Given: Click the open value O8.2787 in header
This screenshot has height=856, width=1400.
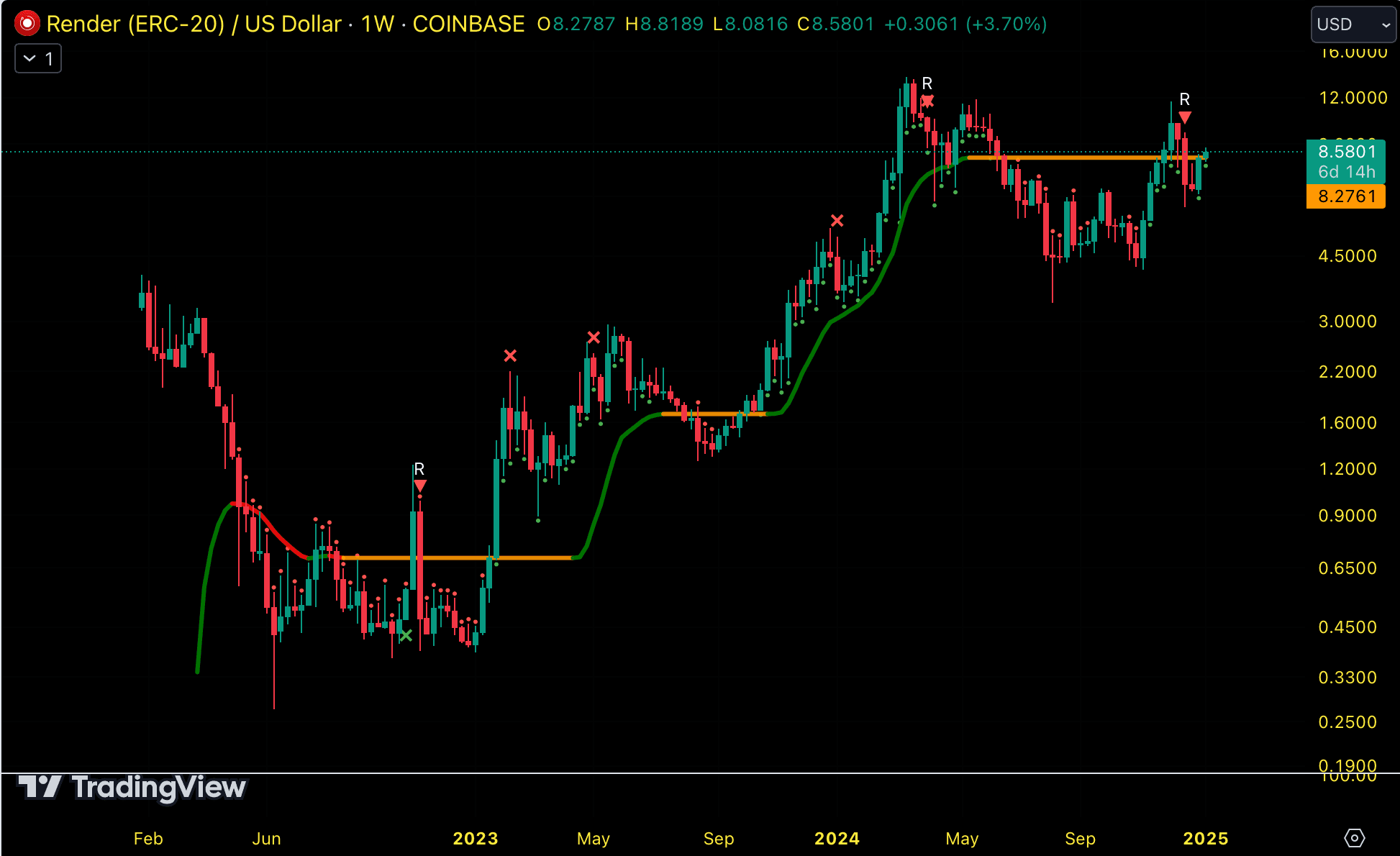Looking at the screenshot, I should [x=576, y=24].
